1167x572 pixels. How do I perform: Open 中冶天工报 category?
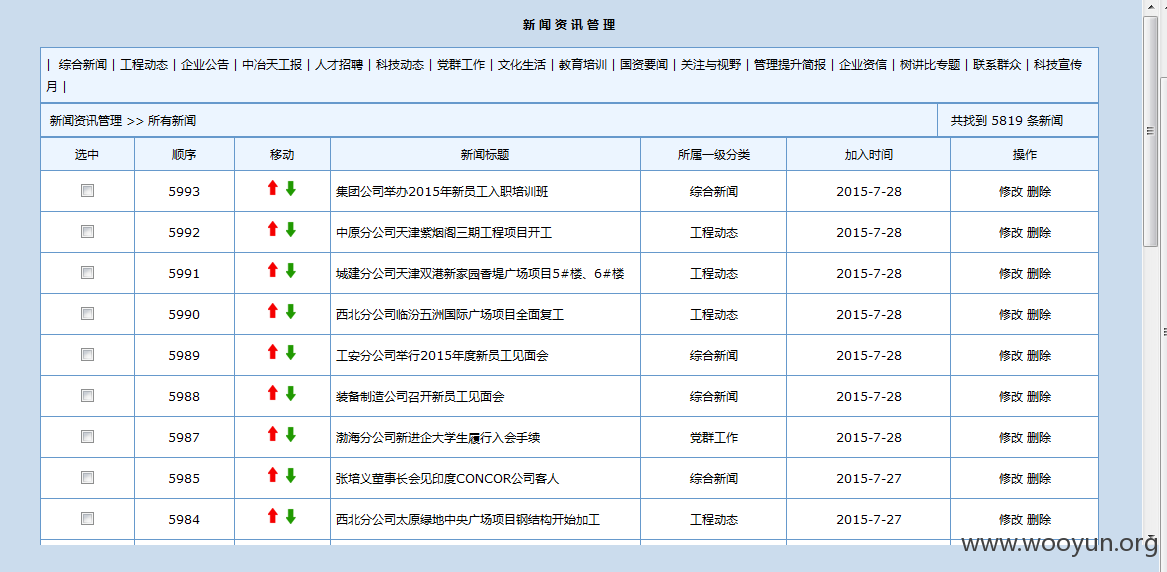click(272, 65)
